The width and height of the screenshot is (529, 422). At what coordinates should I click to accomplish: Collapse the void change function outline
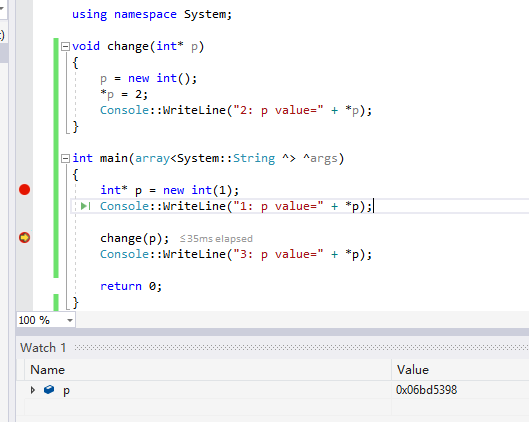click(65, 46)
